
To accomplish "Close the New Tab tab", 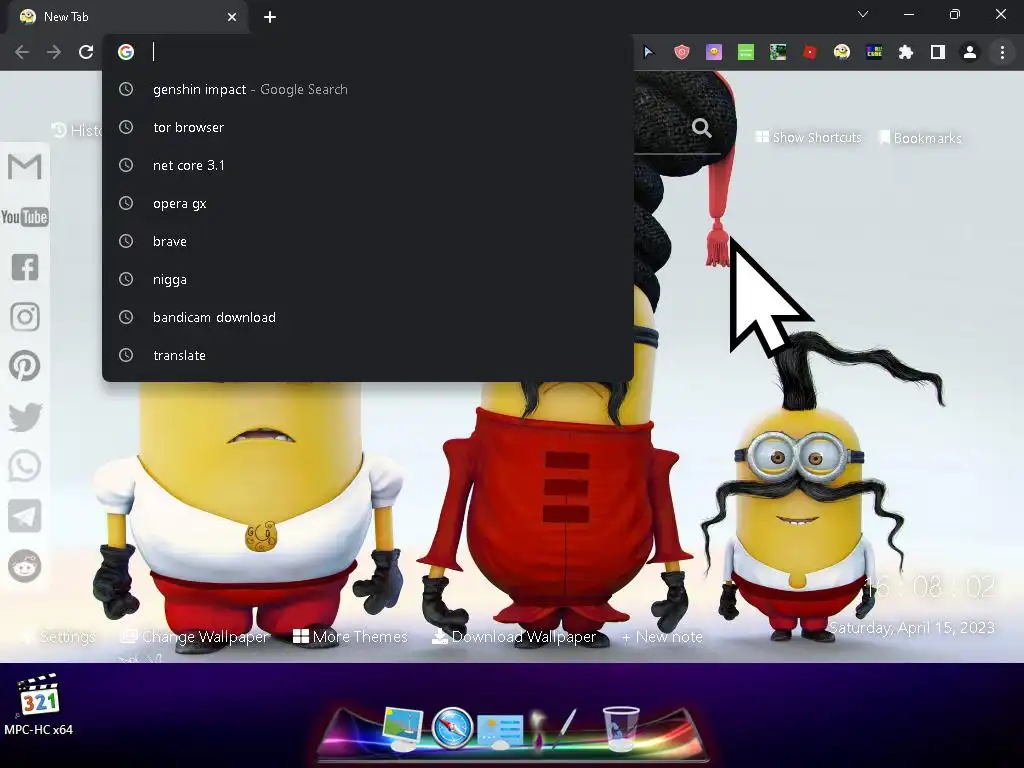I will (232, 17).
